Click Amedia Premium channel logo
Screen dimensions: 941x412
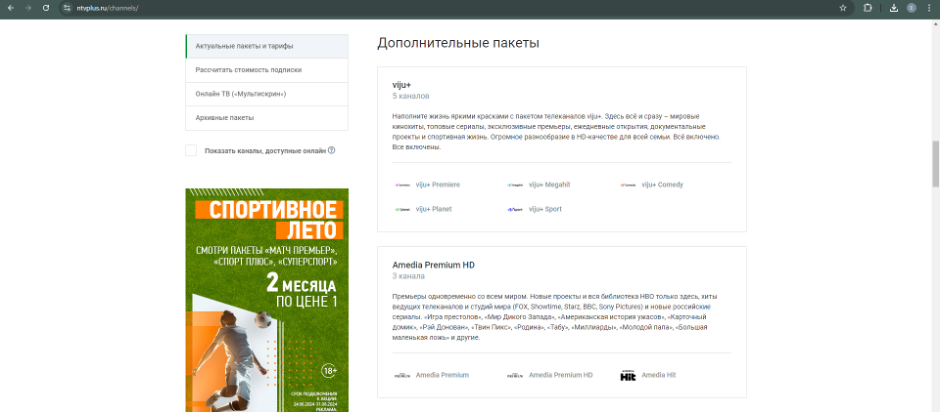(402, 375)
